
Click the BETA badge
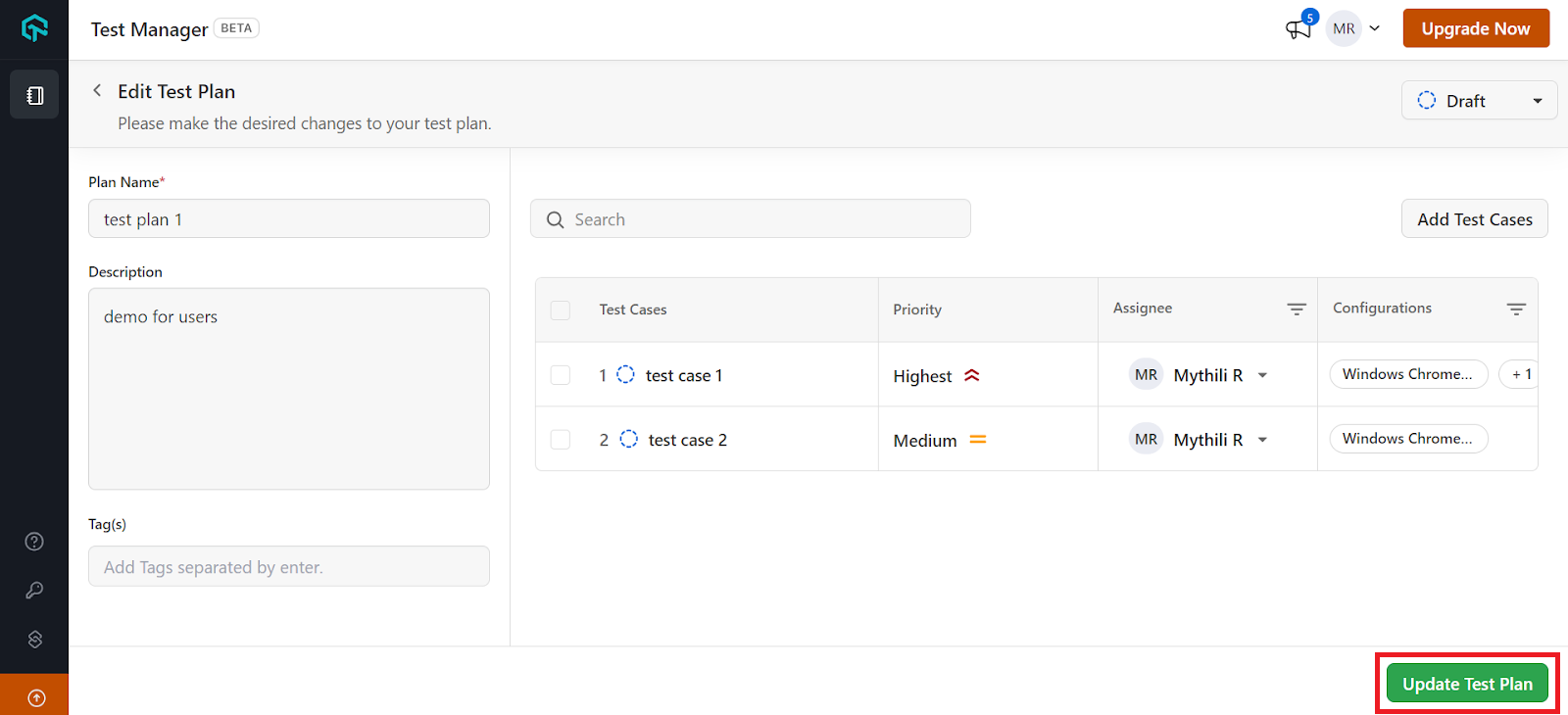coord(236,28)
